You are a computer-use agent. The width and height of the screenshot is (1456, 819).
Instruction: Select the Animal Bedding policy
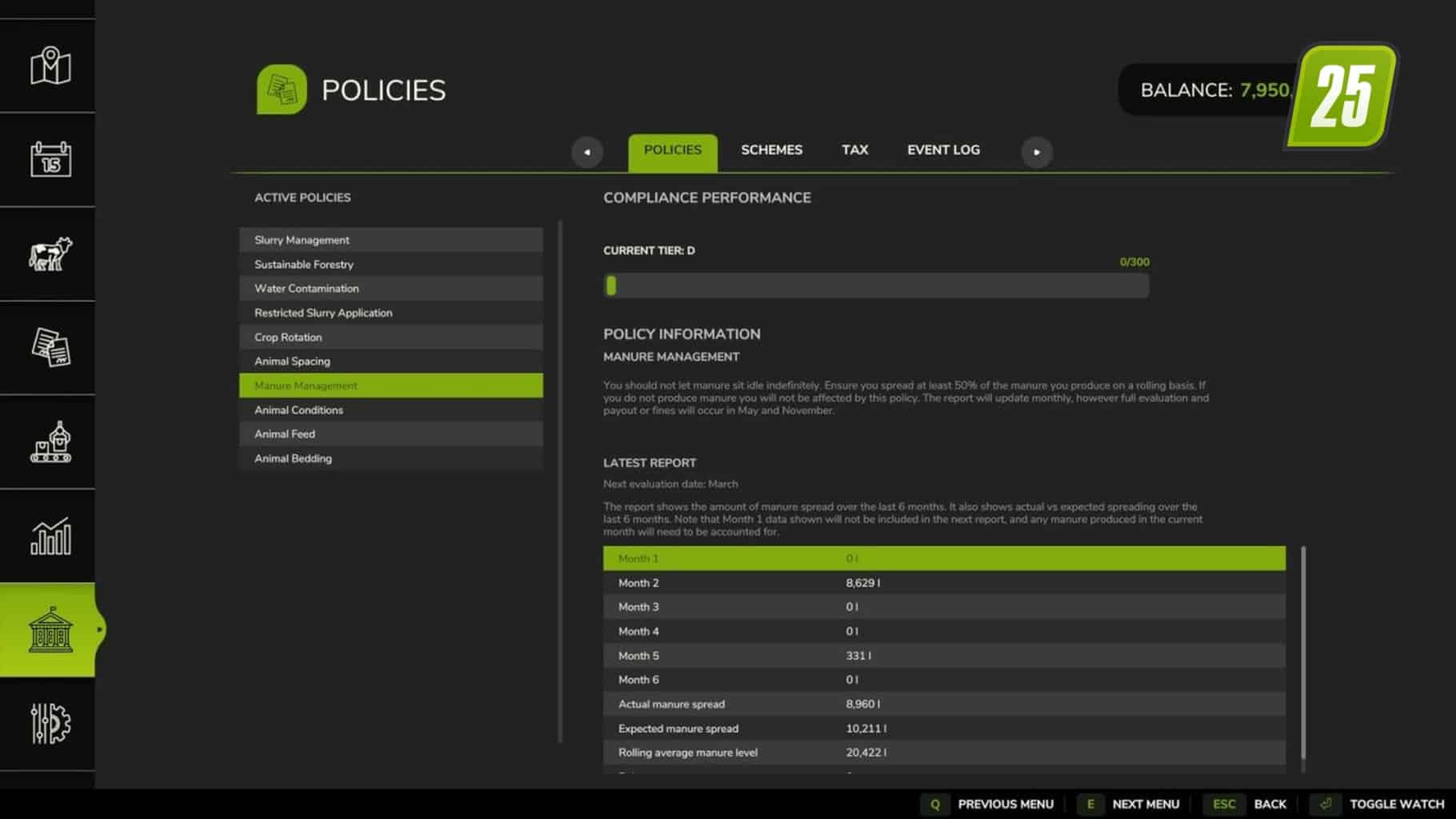391,458
